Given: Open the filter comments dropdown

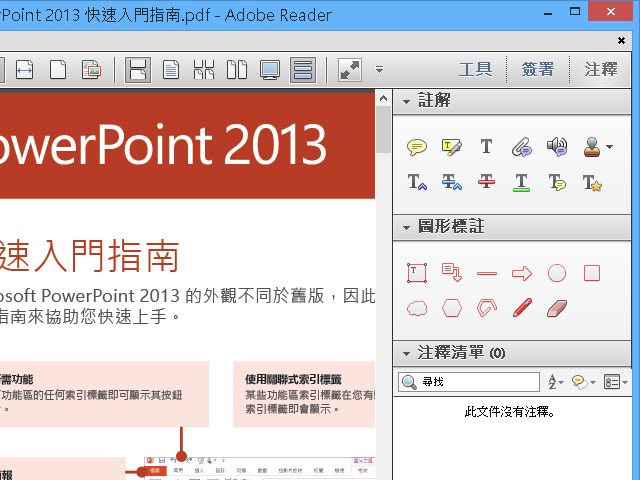Looking at the screenshot, I should pos(584,382).
